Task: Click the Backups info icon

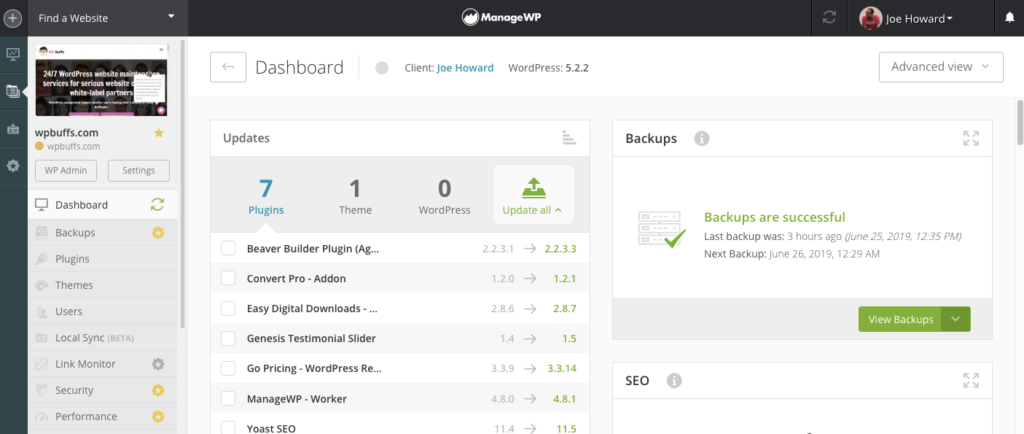Action: [701, 138]
